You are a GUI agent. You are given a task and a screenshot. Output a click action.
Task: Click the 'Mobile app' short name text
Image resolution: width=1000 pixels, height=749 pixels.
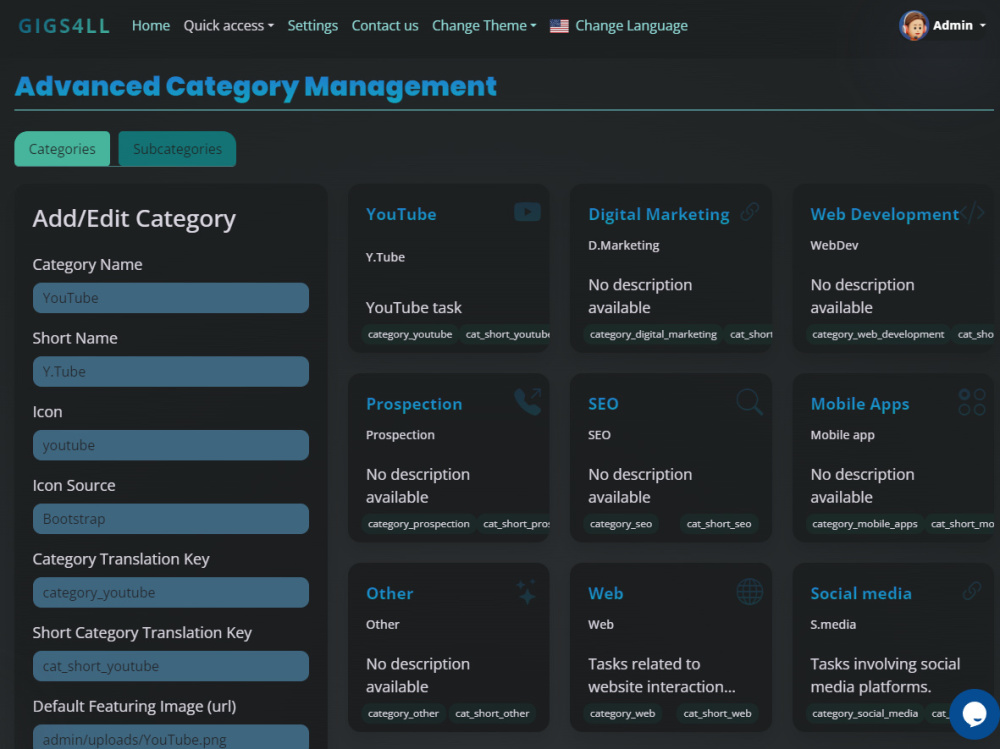click(842, 435)
